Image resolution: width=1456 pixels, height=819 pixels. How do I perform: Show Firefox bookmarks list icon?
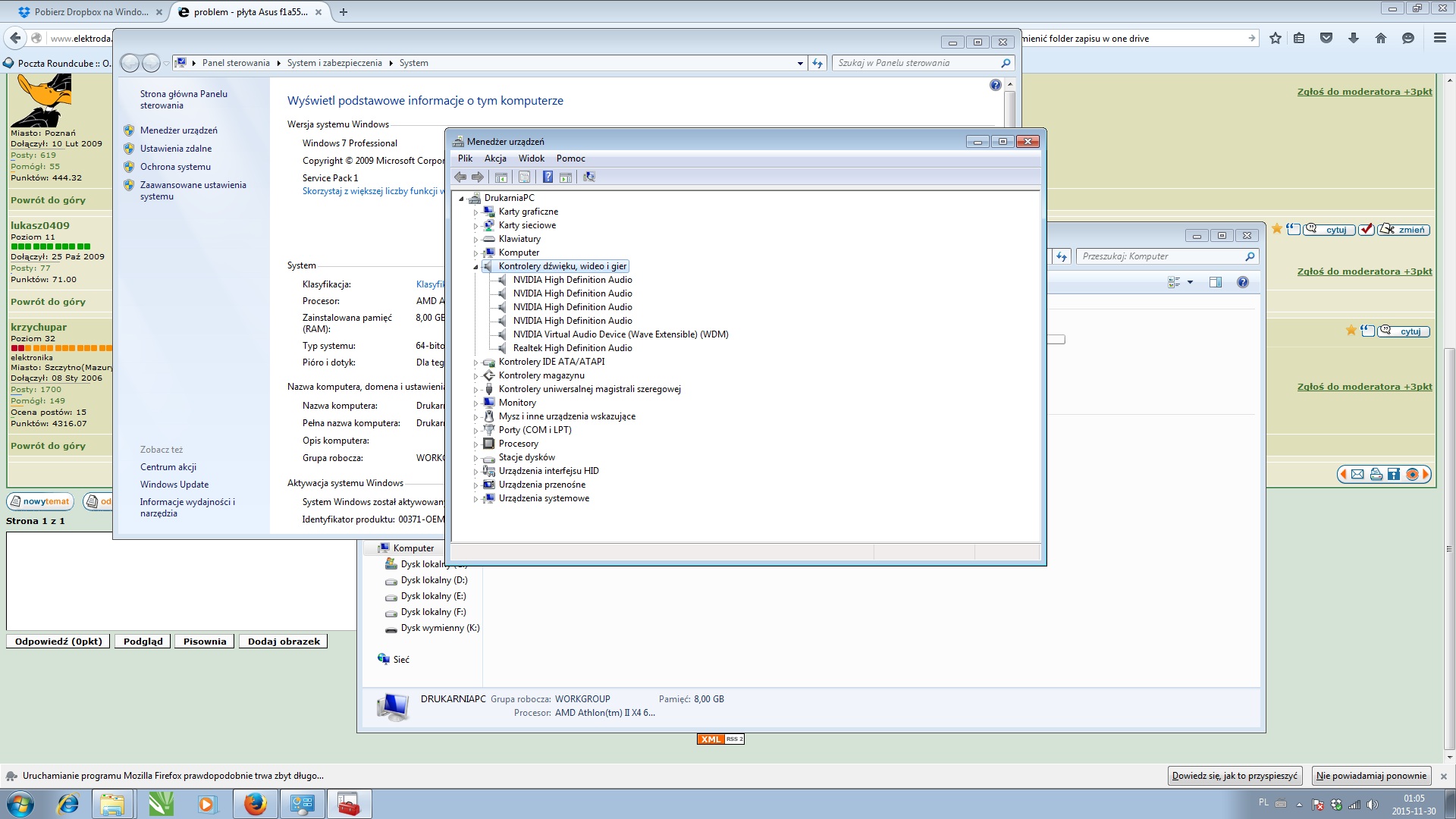[1299, 38]
